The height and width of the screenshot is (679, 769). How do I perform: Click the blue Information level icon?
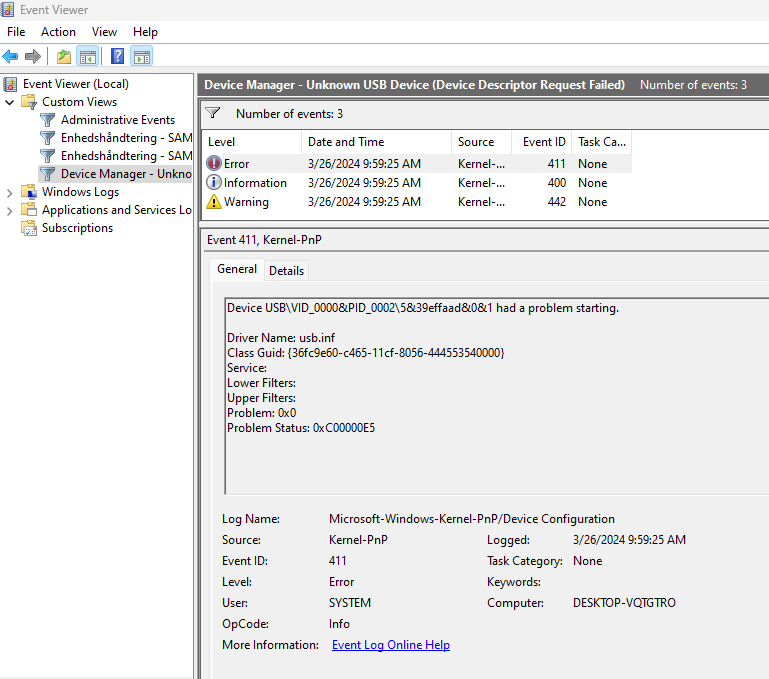(x=214, y=182)
